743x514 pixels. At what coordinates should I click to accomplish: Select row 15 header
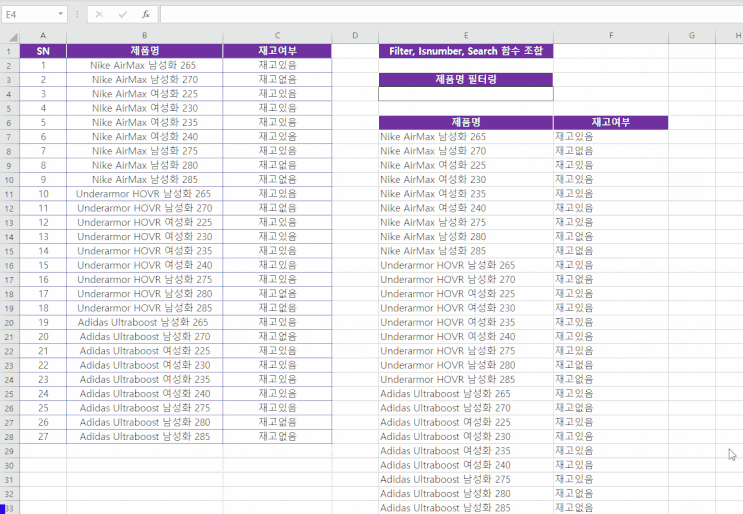[9, 252]
